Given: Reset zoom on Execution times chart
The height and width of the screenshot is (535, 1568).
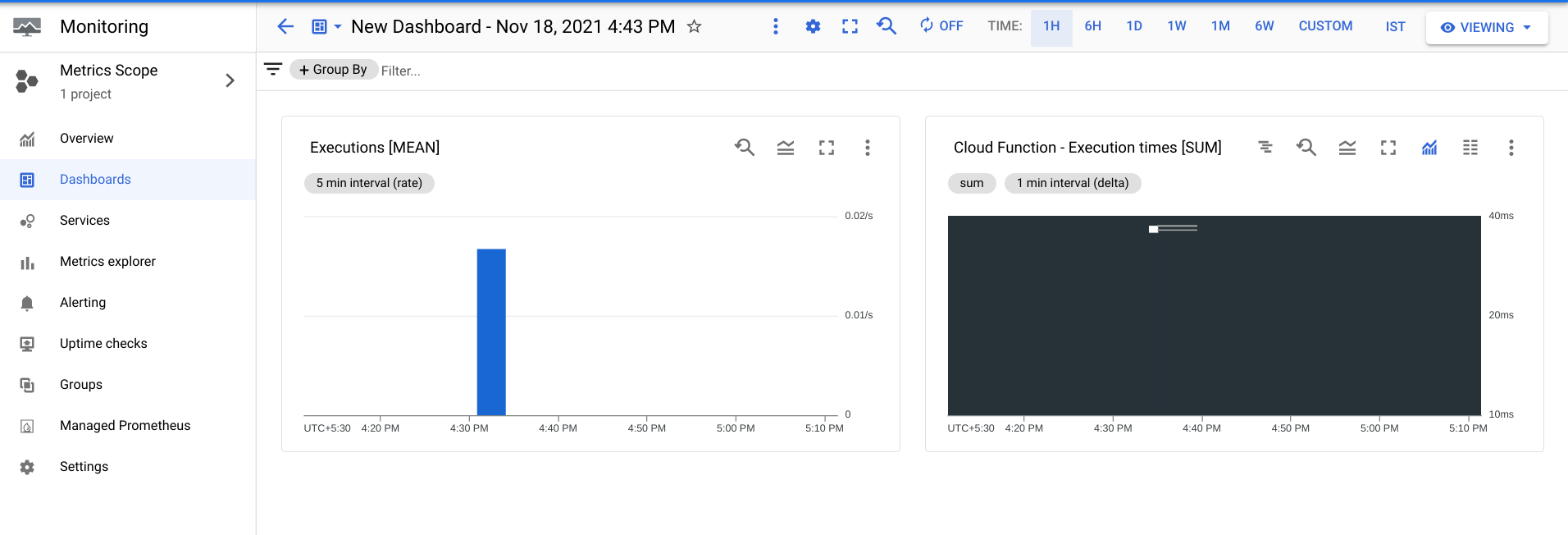Looking at the screenshot, I should [1306, 148].
